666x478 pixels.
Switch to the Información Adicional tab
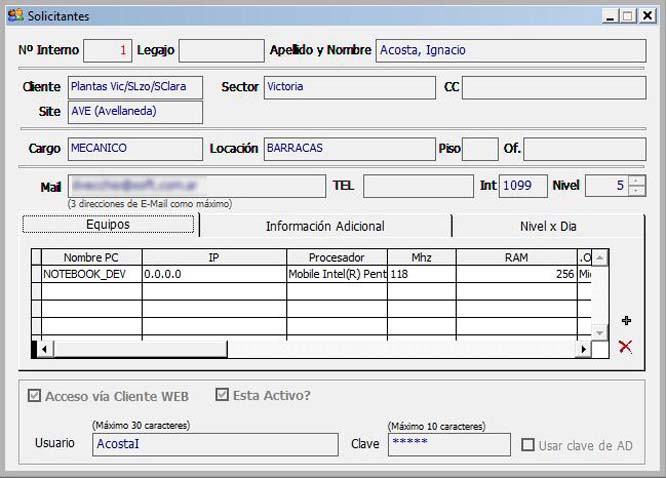[325, 226]
